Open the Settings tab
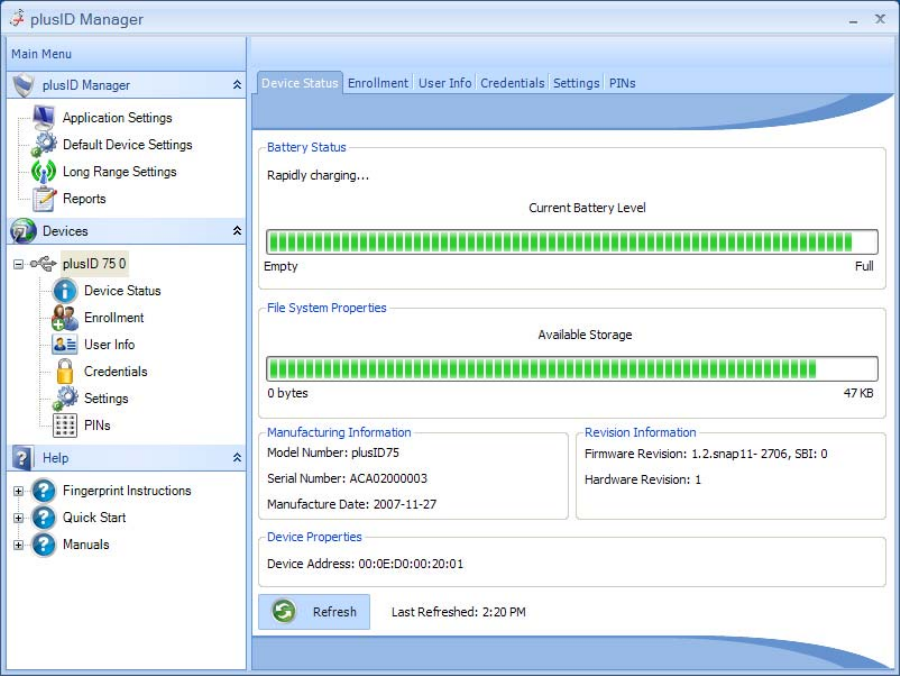 (576, 83)
